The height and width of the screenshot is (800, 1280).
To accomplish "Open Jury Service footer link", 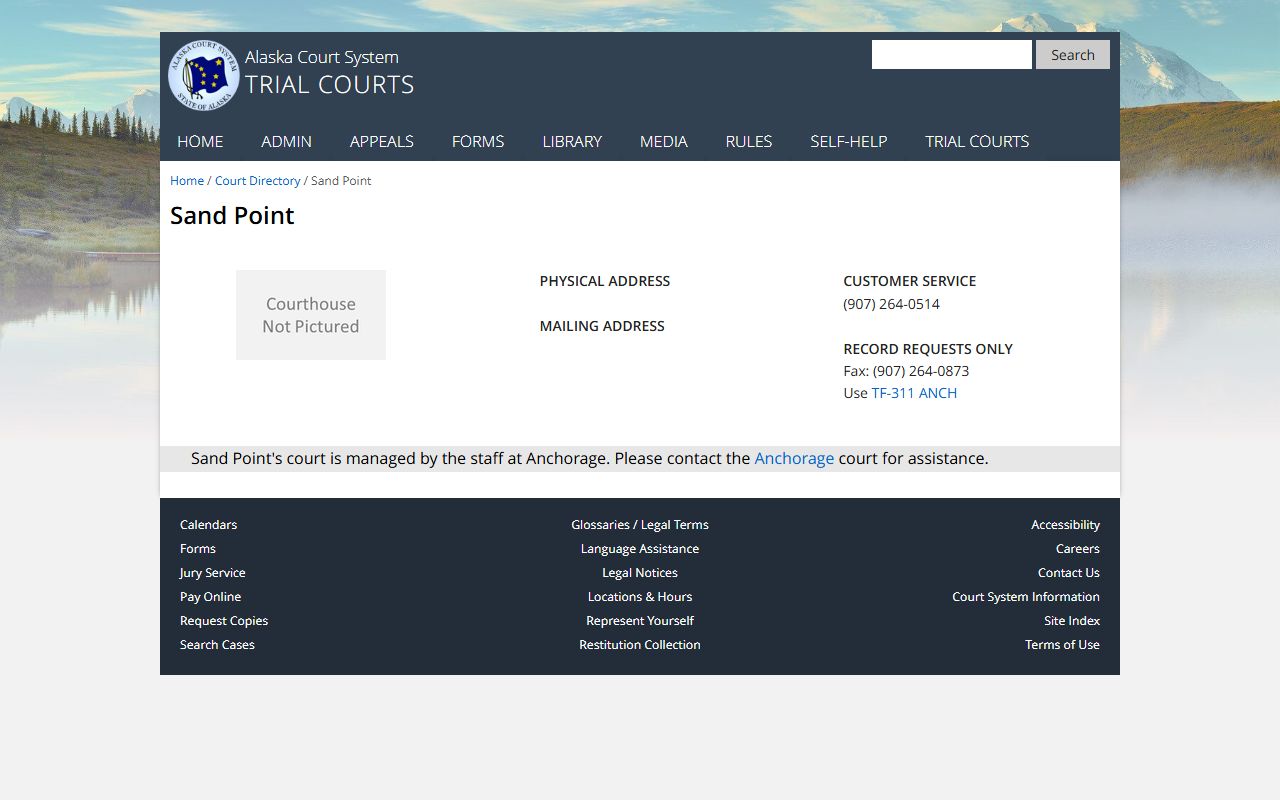I will point(212,573).
